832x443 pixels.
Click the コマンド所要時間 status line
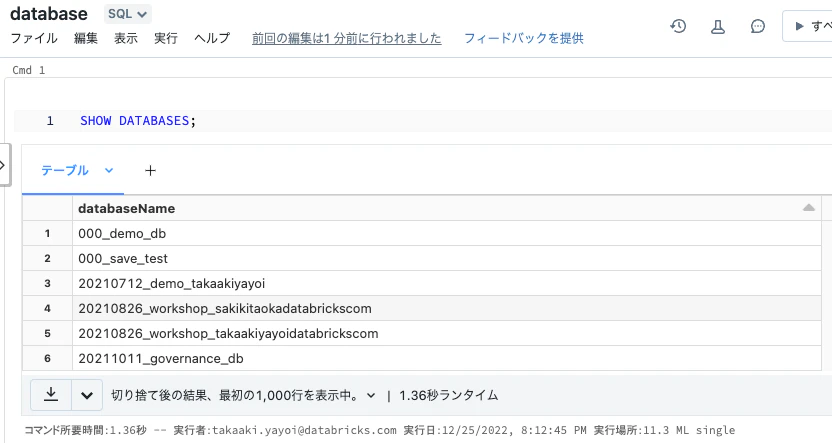pos(379,430)
